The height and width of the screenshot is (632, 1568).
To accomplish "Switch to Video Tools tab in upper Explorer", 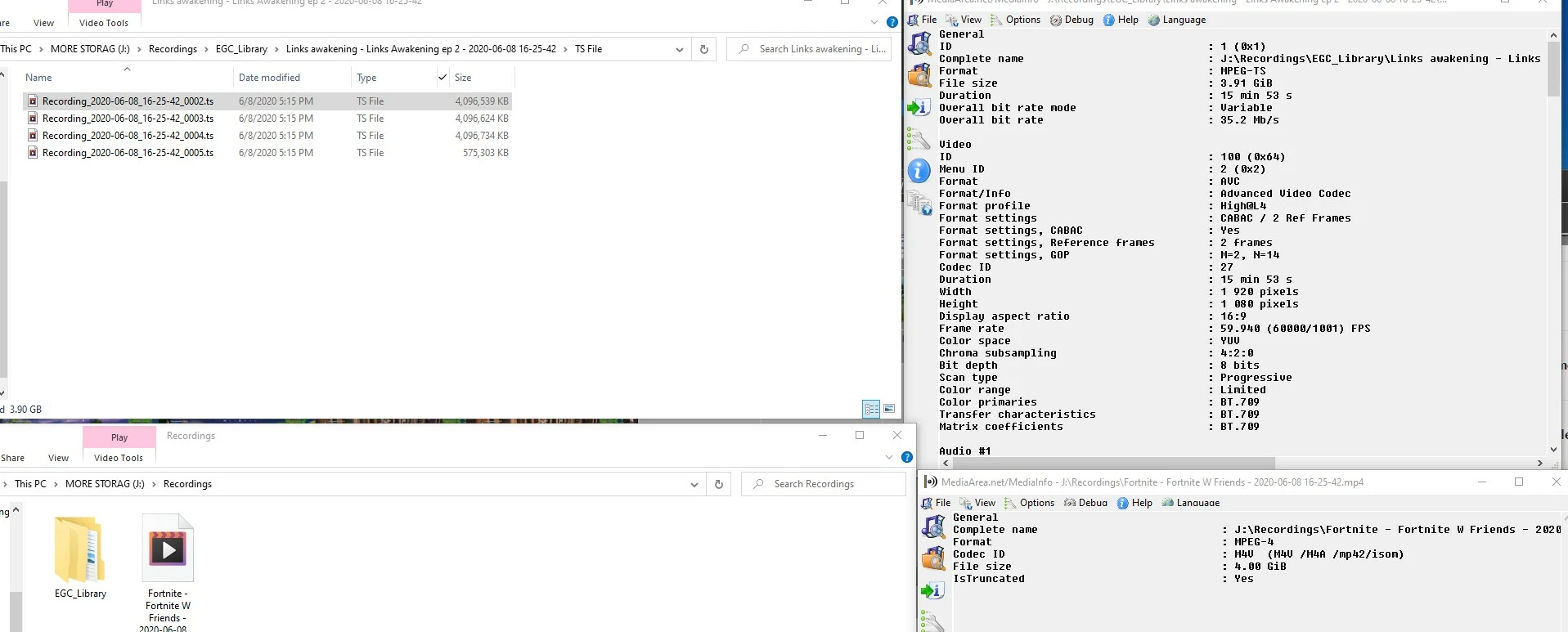I will [104, 23].
